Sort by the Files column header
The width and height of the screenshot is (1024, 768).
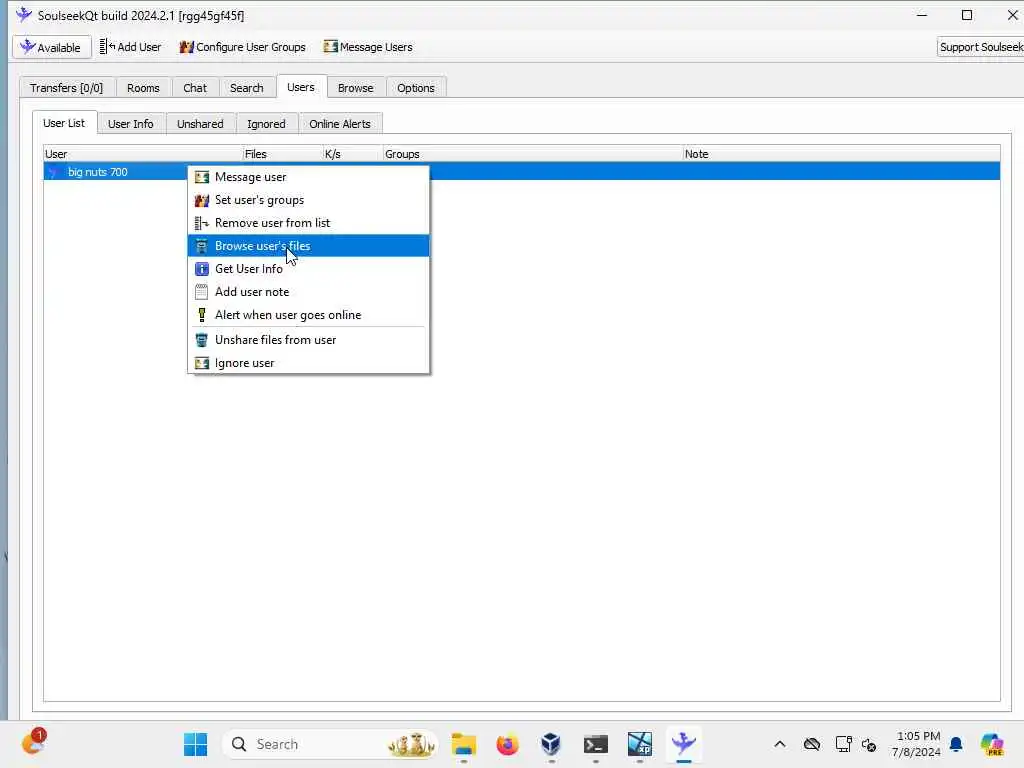click(x=282, y=154)
